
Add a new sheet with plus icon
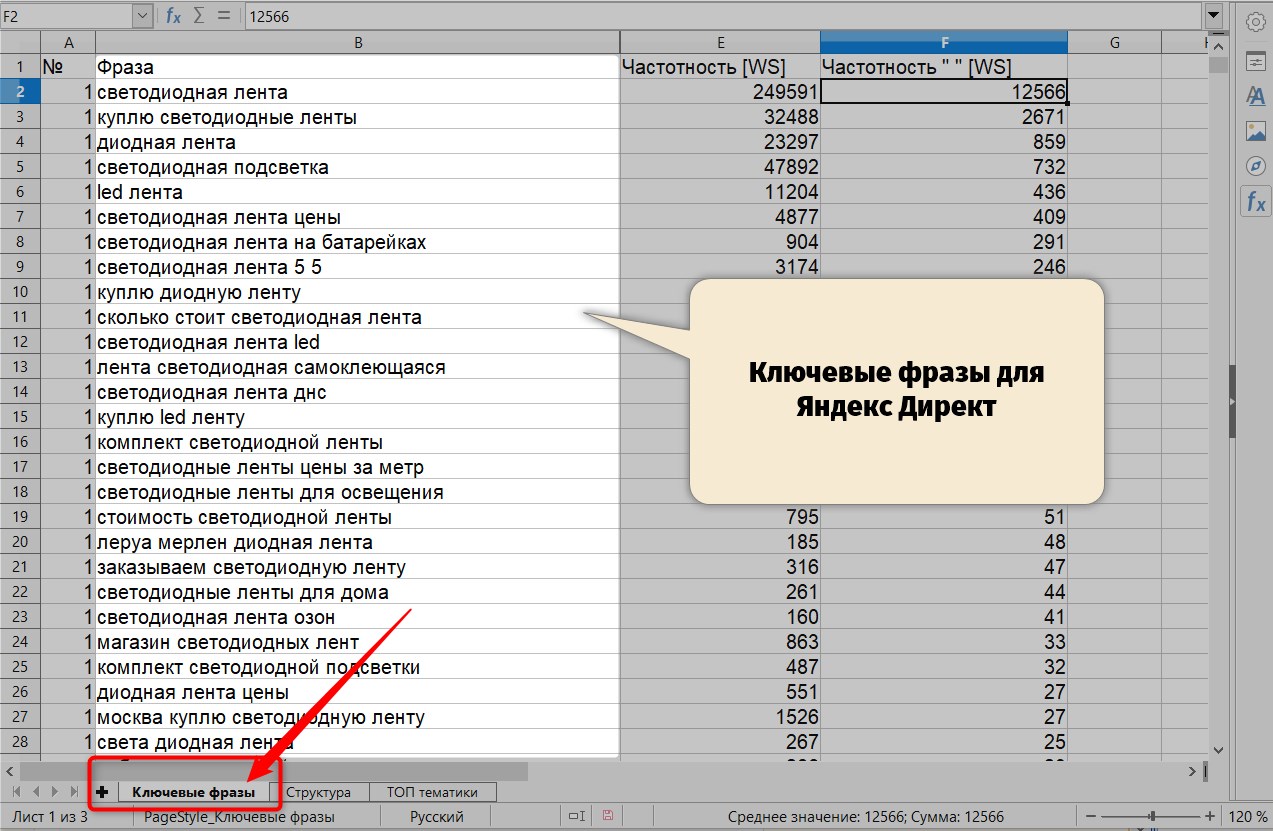pos(101,792)
